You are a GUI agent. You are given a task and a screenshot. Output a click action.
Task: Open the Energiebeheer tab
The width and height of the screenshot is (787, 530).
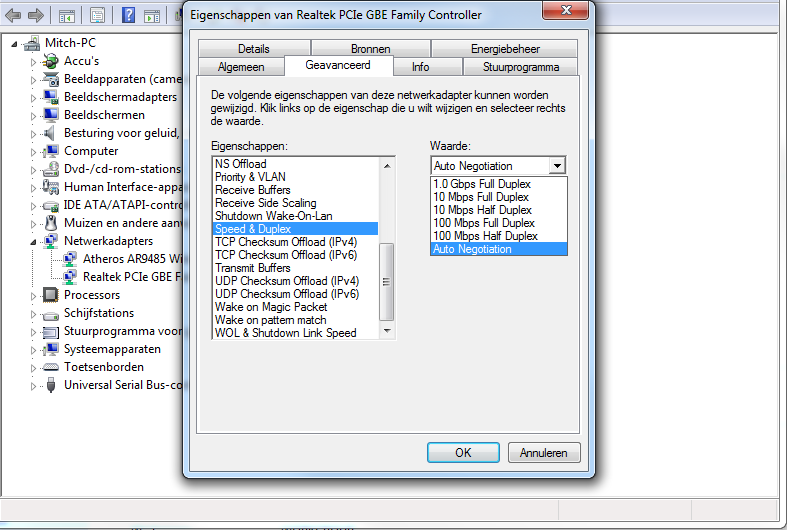[x=504, y=49]
